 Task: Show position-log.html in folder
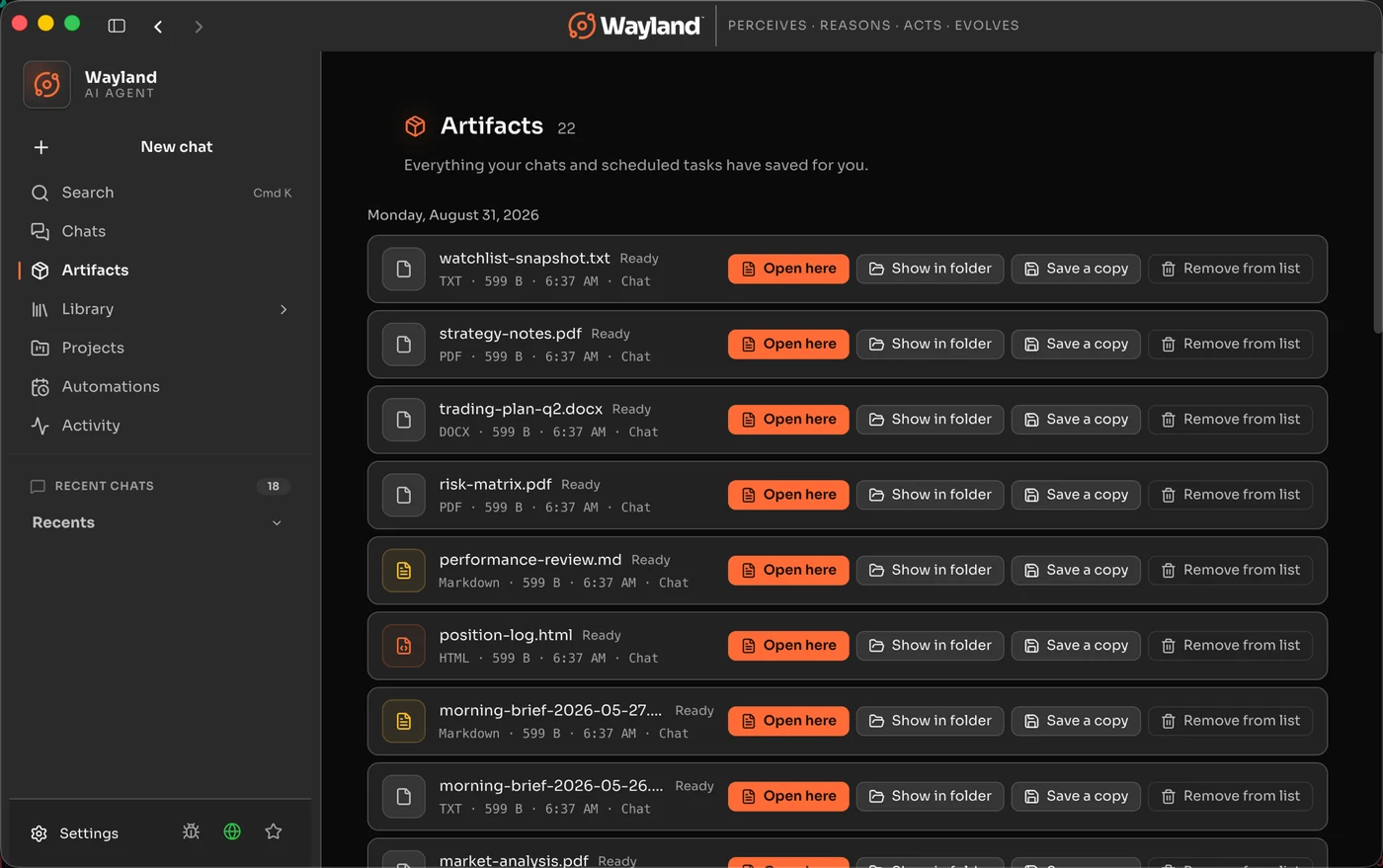(930, 645)
